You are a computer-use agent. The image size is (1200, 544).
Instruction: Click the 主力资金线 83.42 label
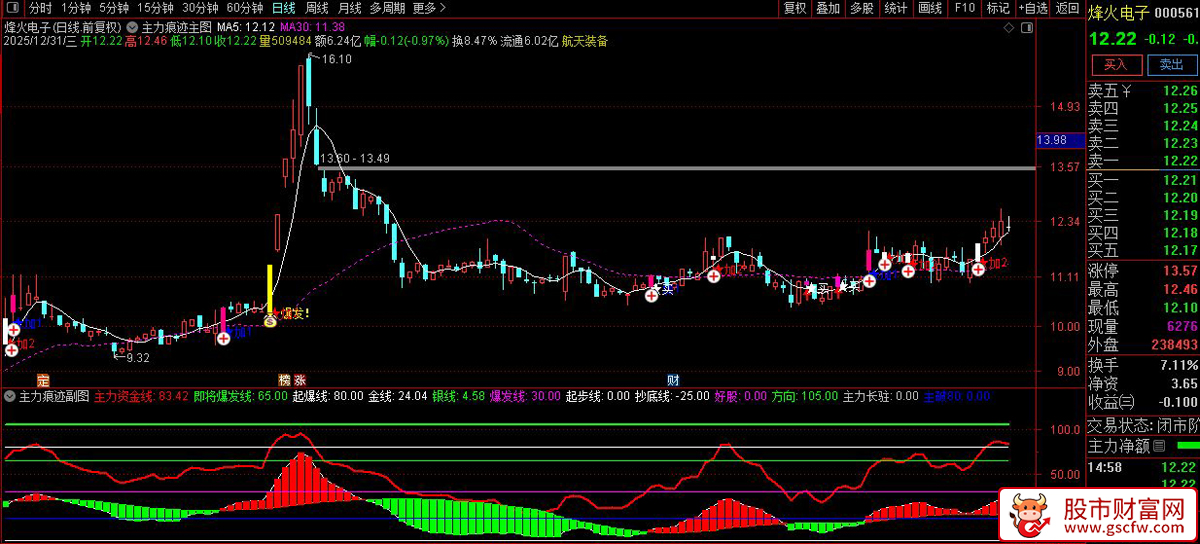142,397
